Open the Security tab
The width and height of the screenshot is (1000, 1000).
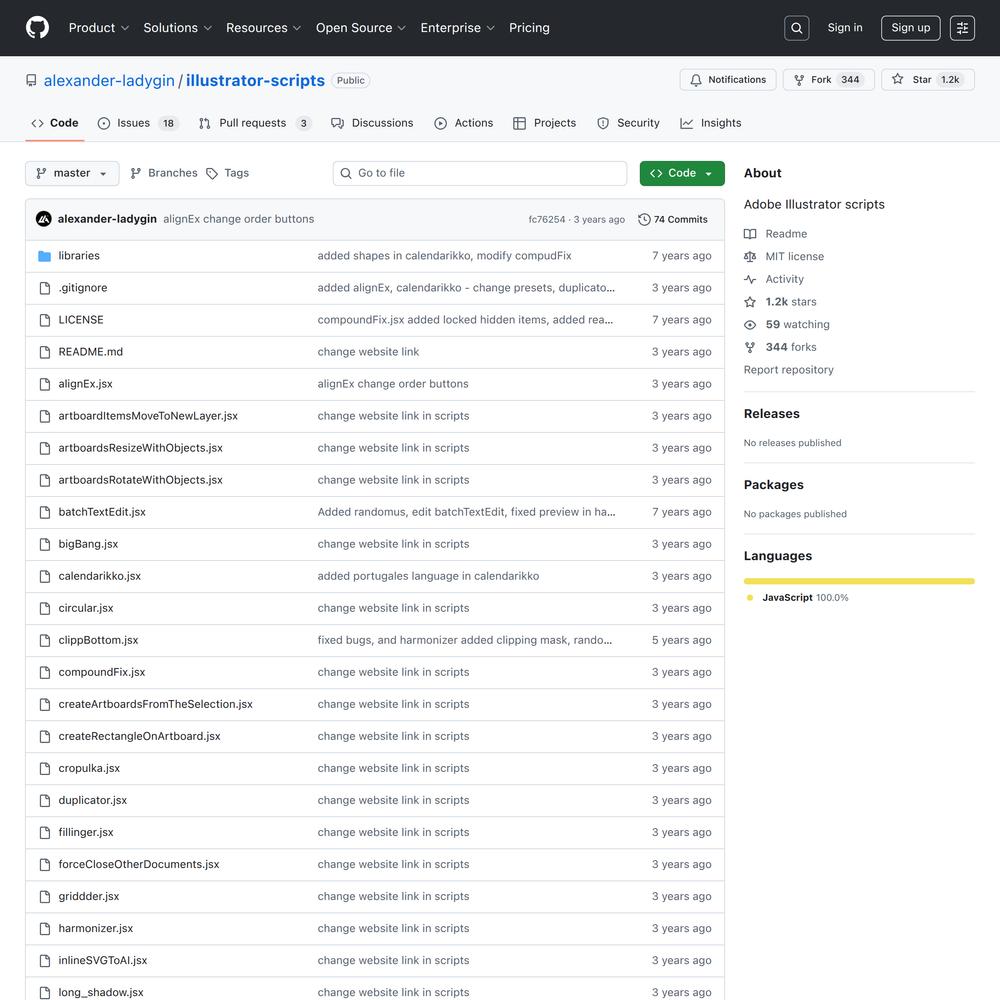(628, 123)
